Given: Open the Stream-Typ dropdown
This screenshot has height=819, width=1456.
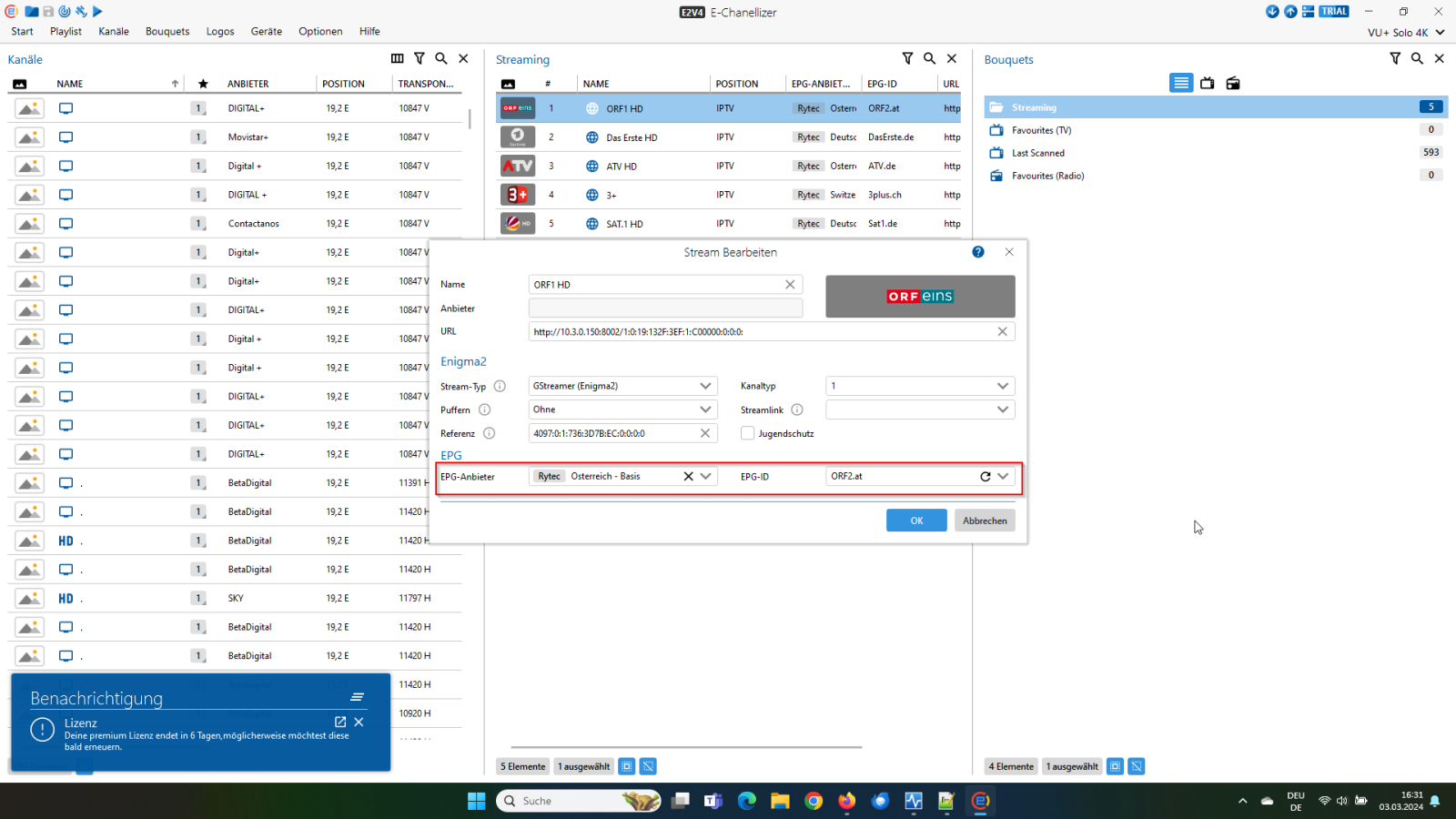Looking at the screenshot, I should tap(705, 386).
